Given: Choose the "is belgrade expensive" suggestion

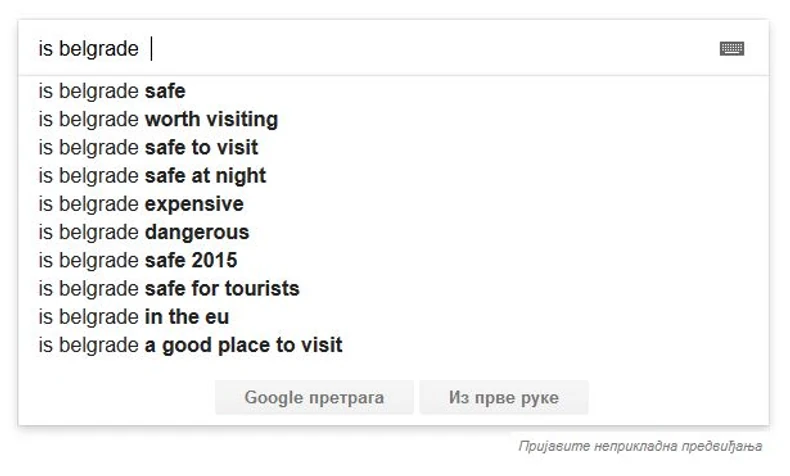Looking at the screenshot, I should tap(141, 204).
